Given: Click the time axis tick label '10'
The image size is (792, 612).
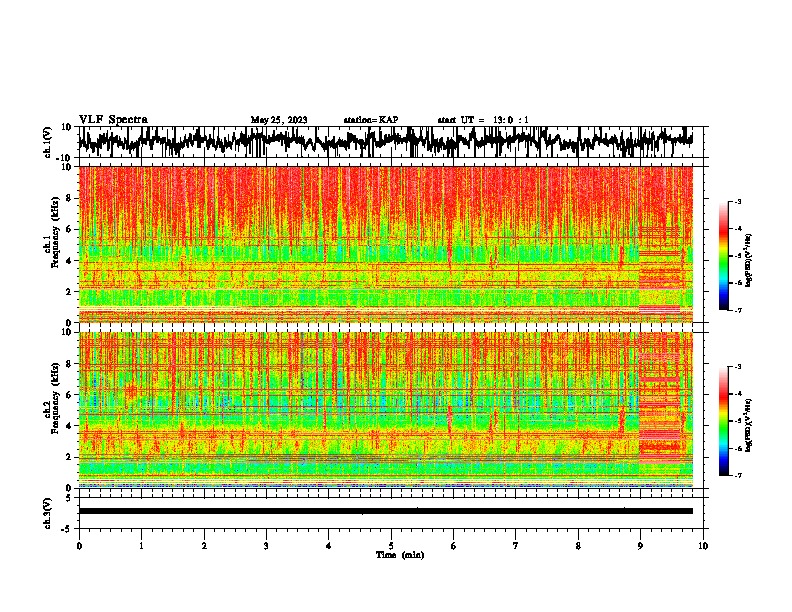Looking at the screenshot, I should [703, 546].
